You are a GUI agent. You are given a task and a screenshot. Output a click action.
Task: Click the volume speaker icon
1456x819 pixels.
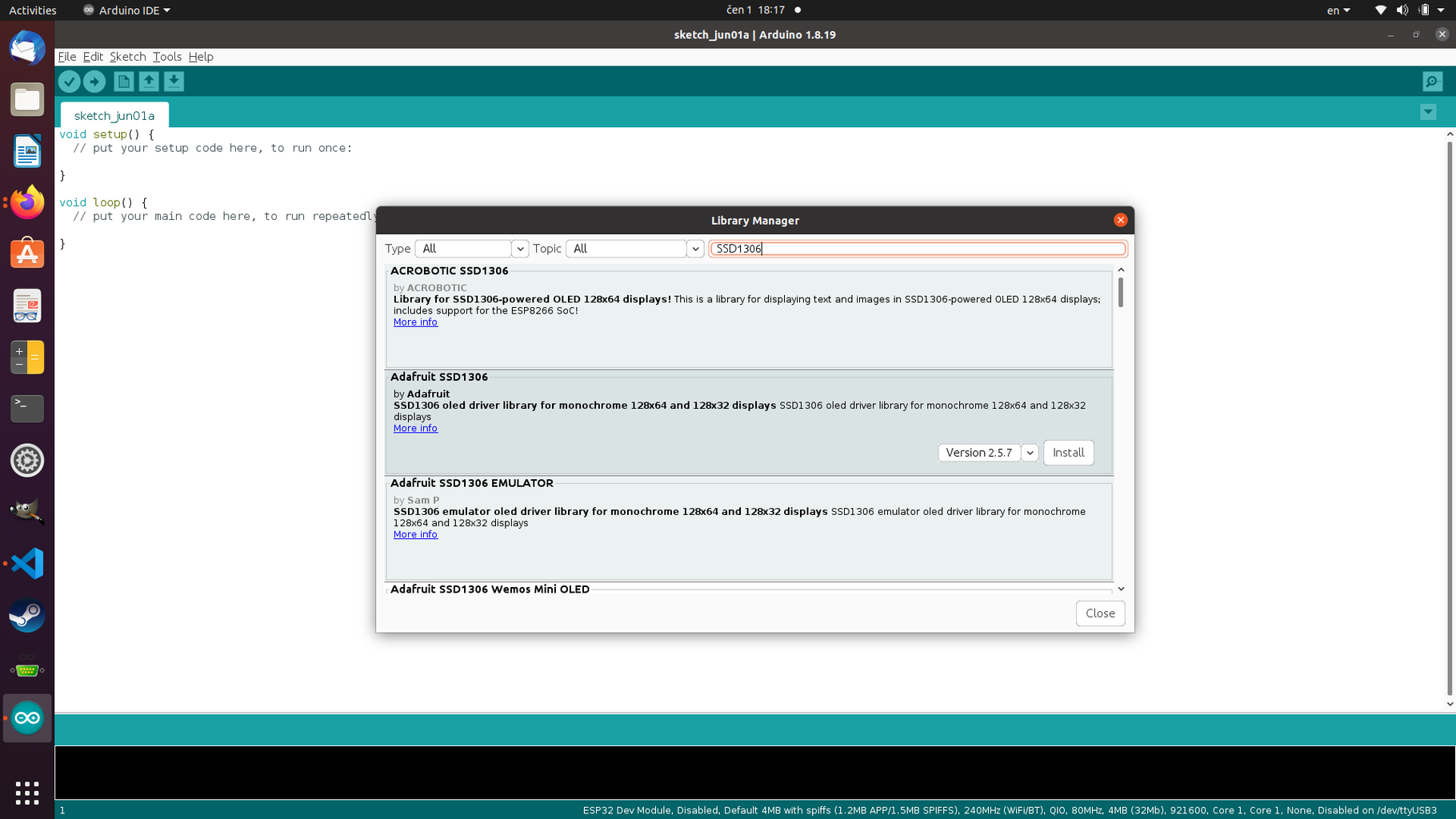tap(1402, 10)
